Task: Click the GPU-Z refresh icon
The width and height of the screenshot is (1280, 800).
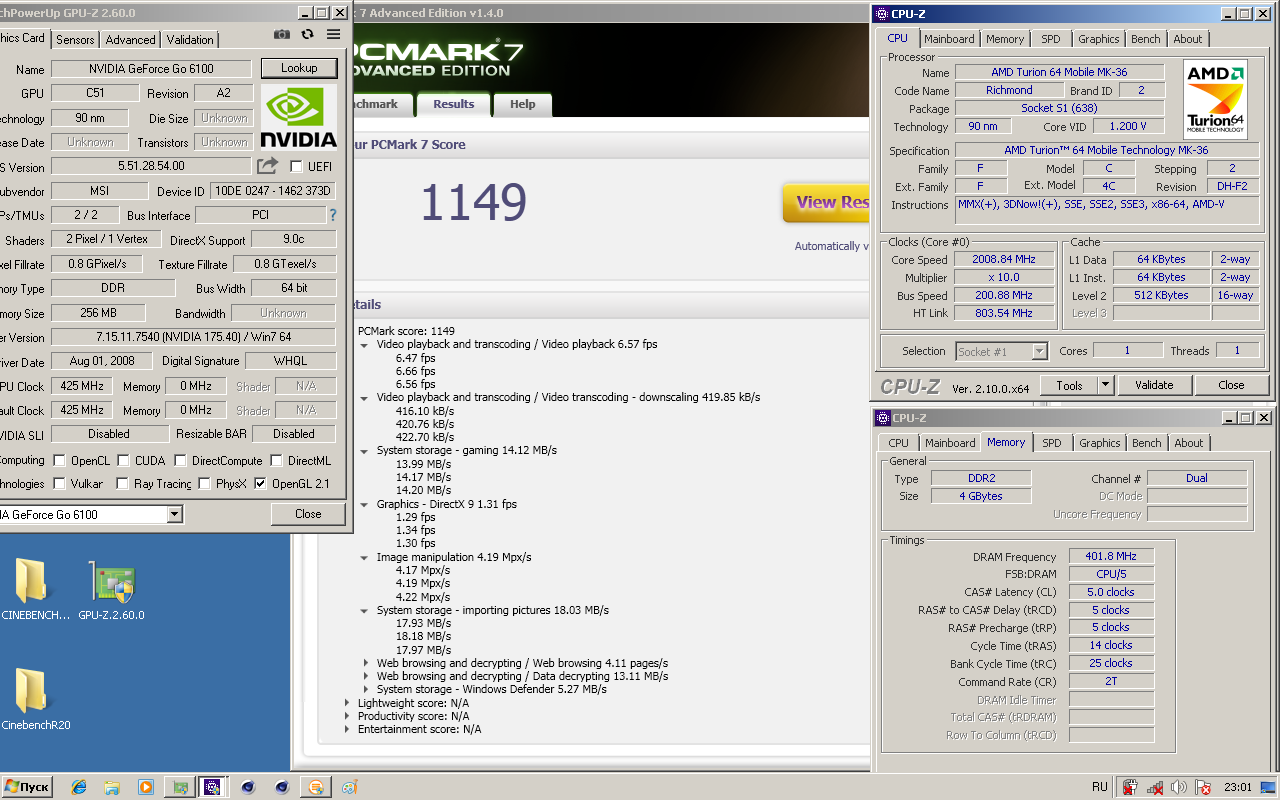Action: click(307, 35)
